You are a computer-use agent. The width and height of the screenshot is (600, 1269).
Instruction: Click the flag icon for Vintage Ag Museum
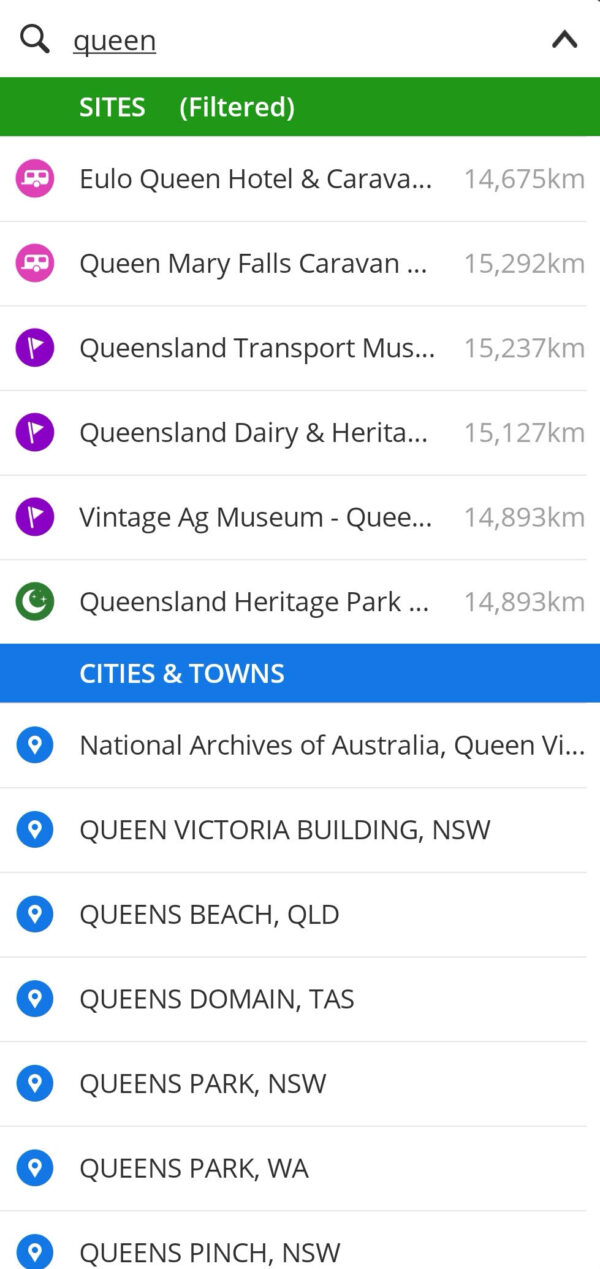[35, 517]
